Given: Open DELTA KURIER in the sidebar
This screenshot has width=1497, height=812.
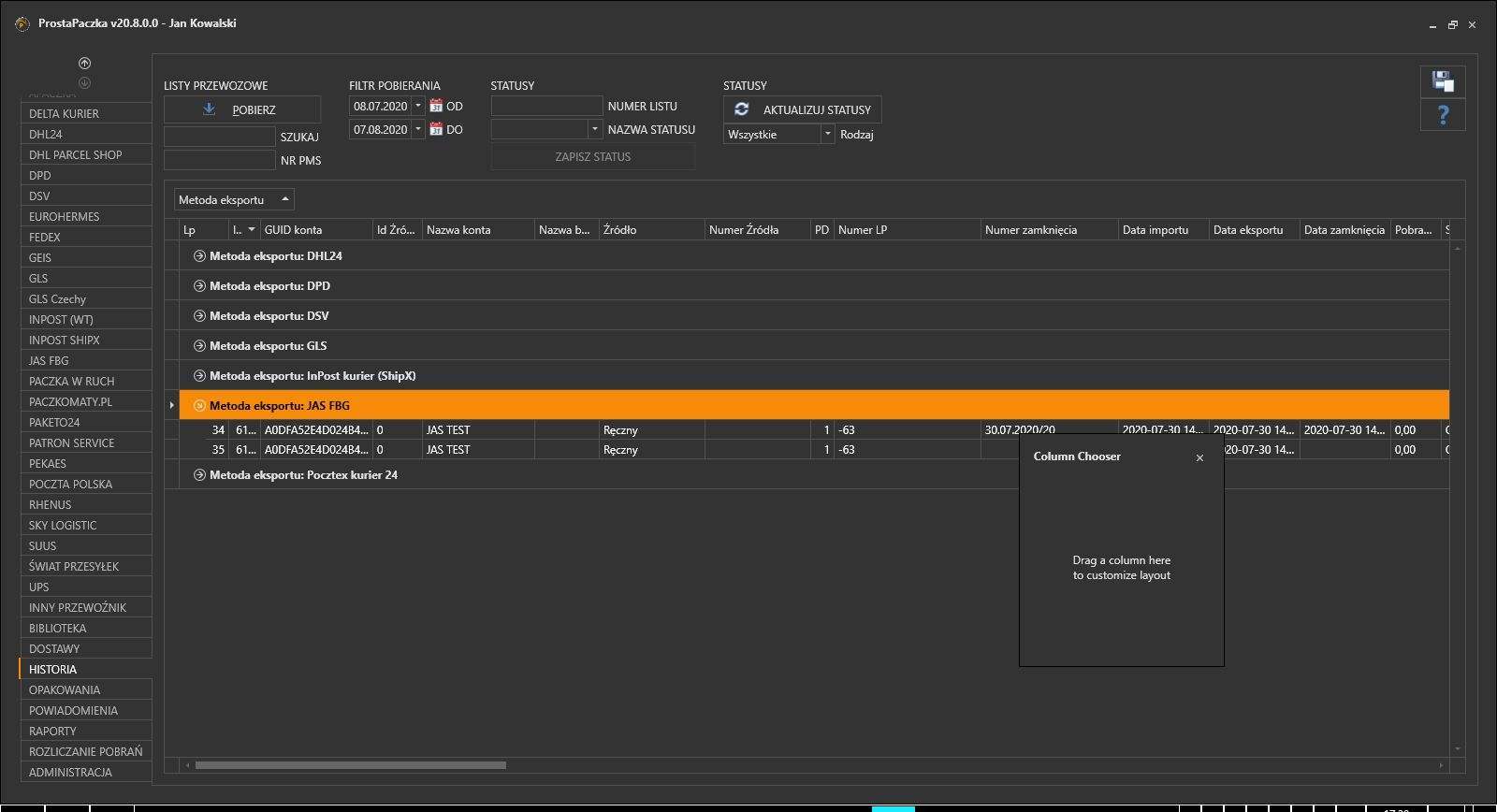Looking at the screenshot, I should click(x=86, y=113).
